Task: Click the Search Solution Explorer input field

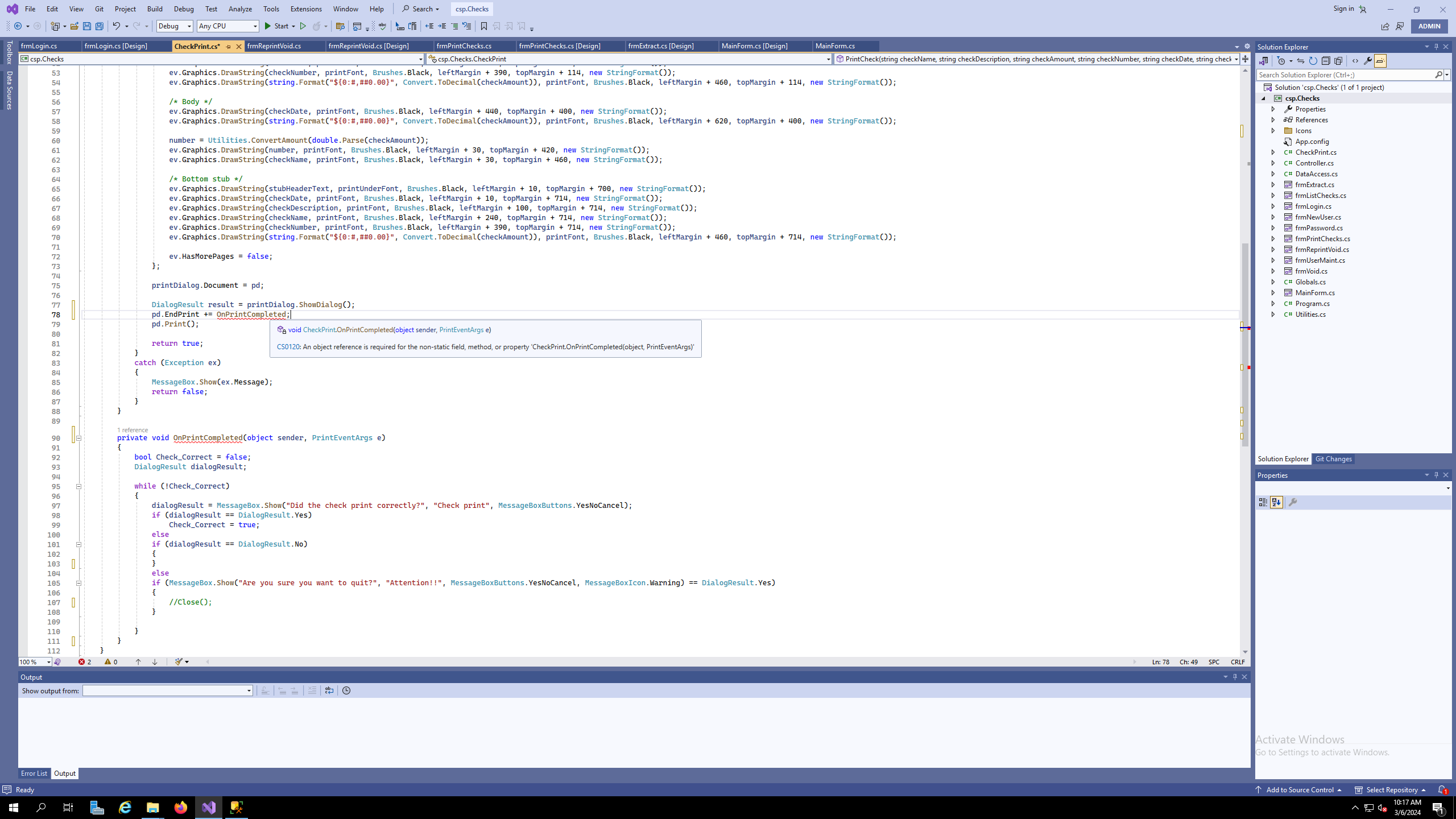Action: tap(1346, 75)
